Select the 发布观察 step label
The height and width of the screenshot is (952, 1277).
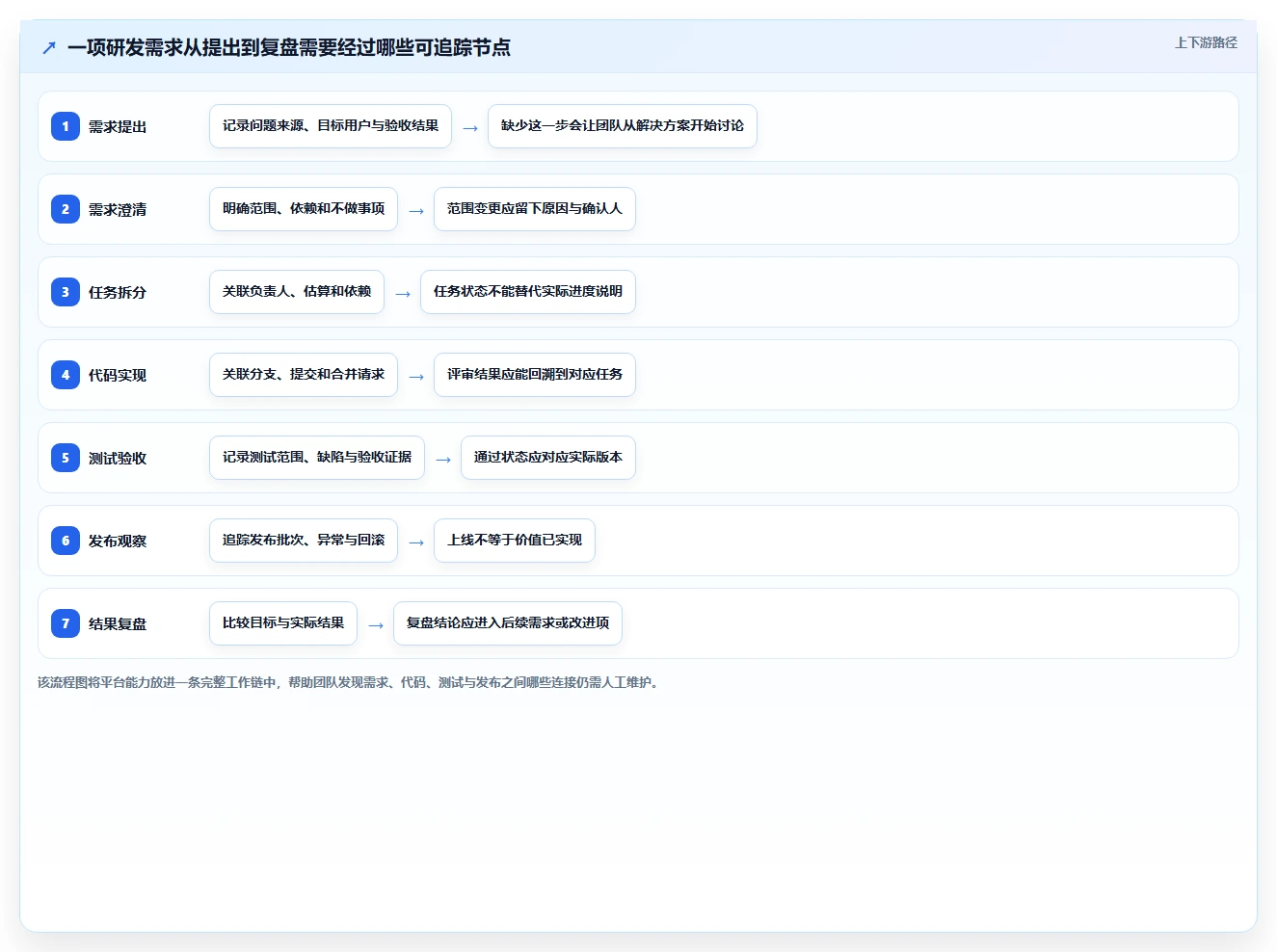click(118, 542)
